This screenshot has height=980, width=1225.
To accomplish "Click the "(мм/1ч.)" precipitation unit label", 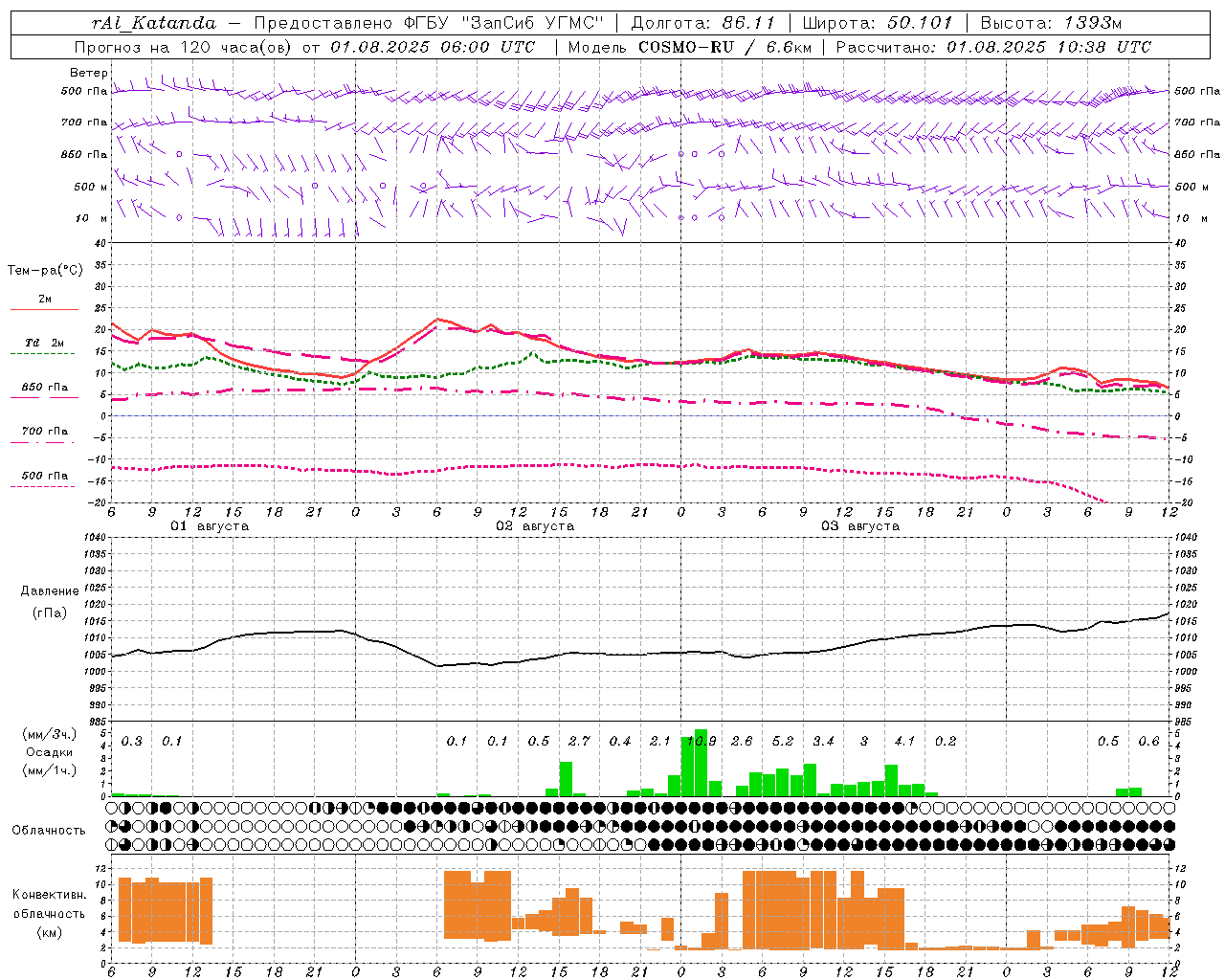I will point(49,770).
